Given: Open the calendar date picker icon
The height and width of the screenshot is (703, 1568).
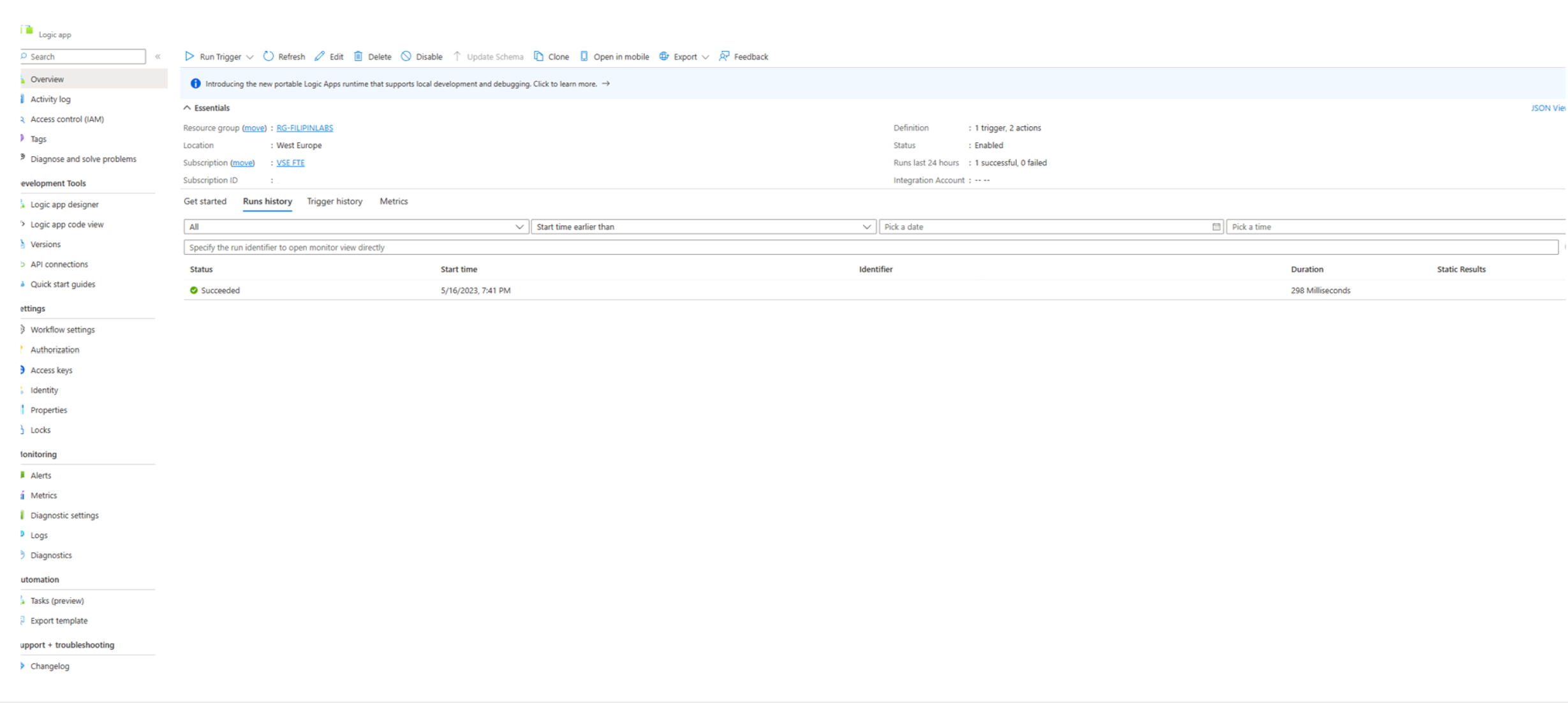Looking at the screenshot, I should click(1216, 226).
